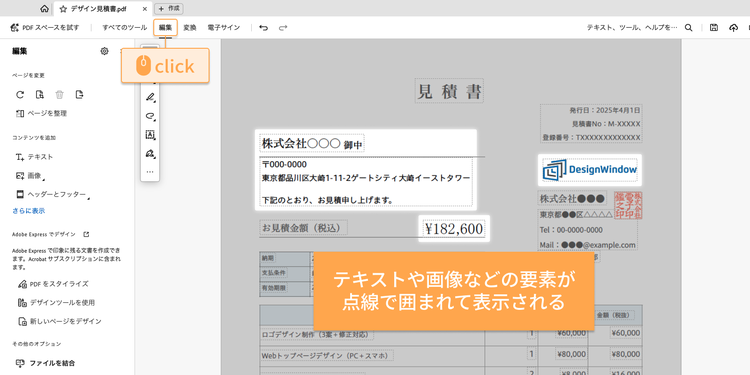The width and height of the screenshot is (750, 375).
Task: Add text with the テキスト tool
Action: (x=34, y=157)
